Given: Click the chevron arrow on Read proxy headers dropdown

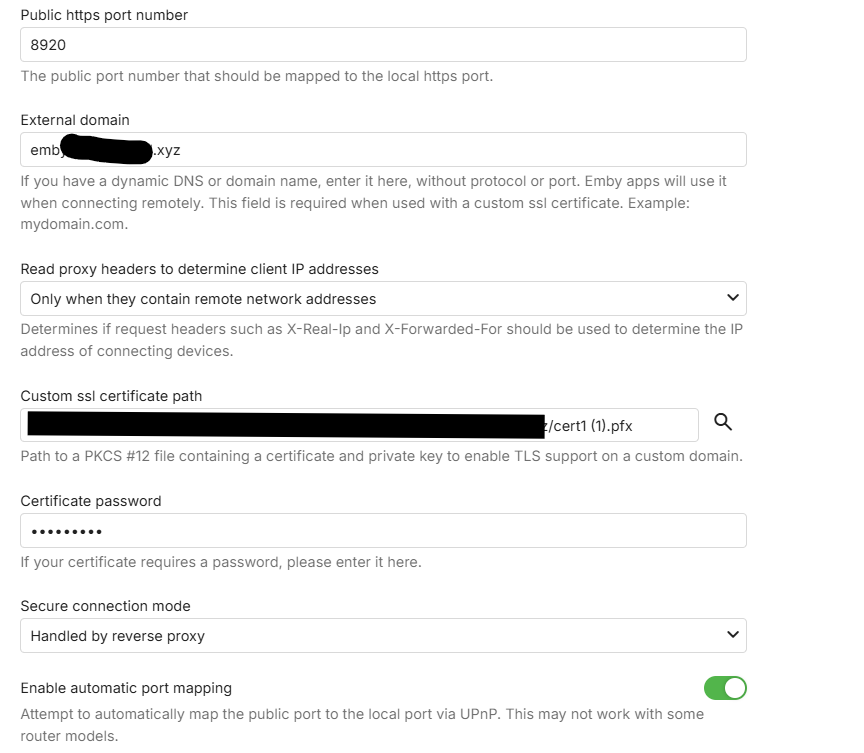Looking at the screenshot, I should [x=733, y=298].
